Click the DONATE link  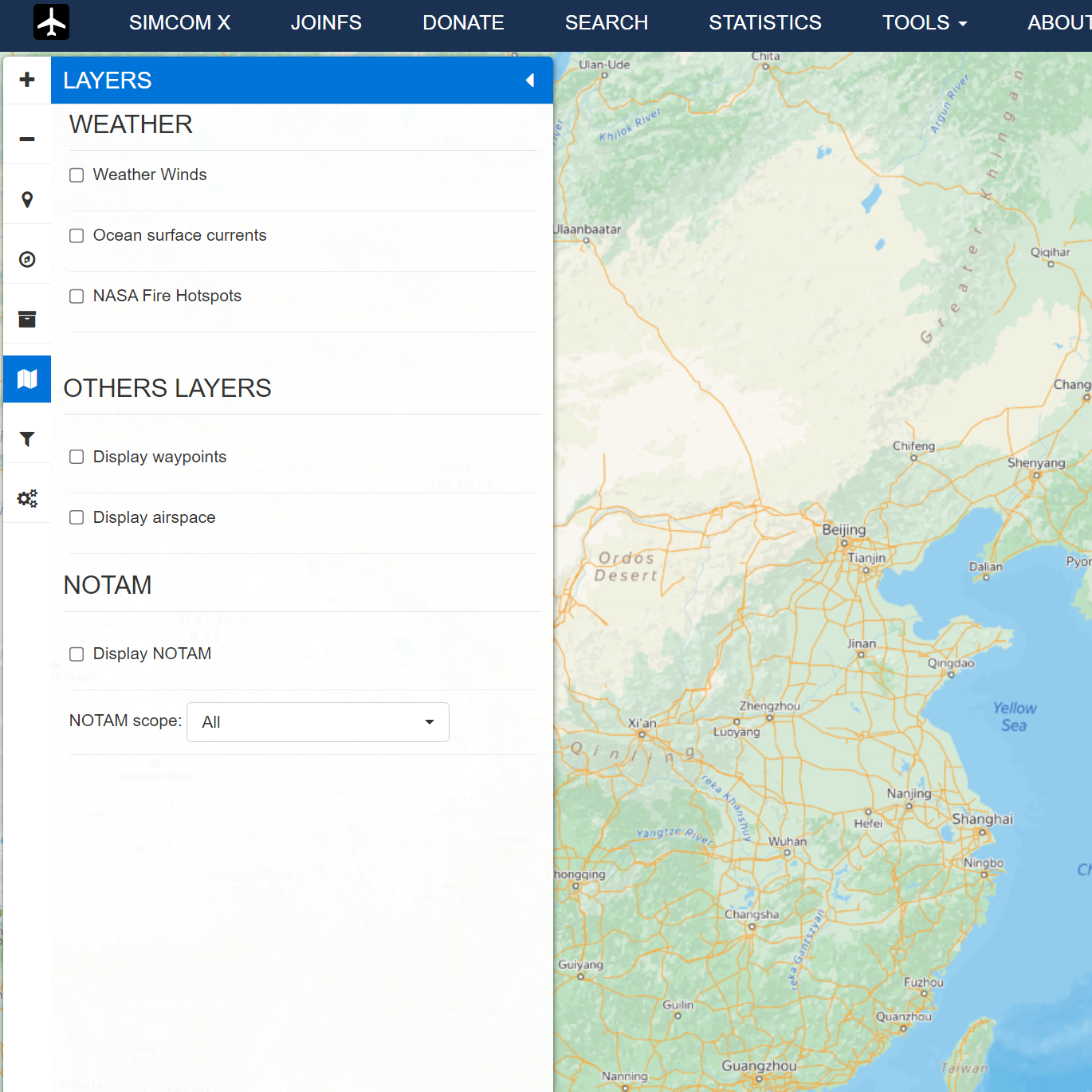[x=463, y=22]
